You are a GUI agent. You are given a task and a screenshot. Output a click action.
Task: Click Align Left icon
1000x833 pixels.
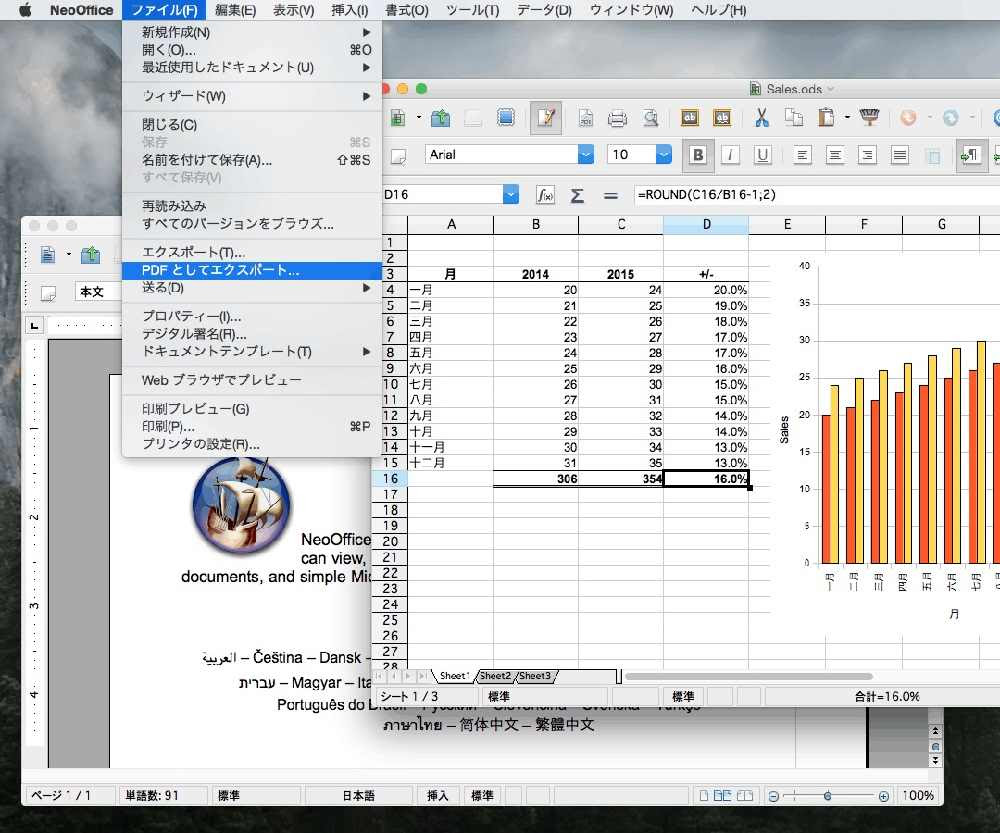coord(802,155)
